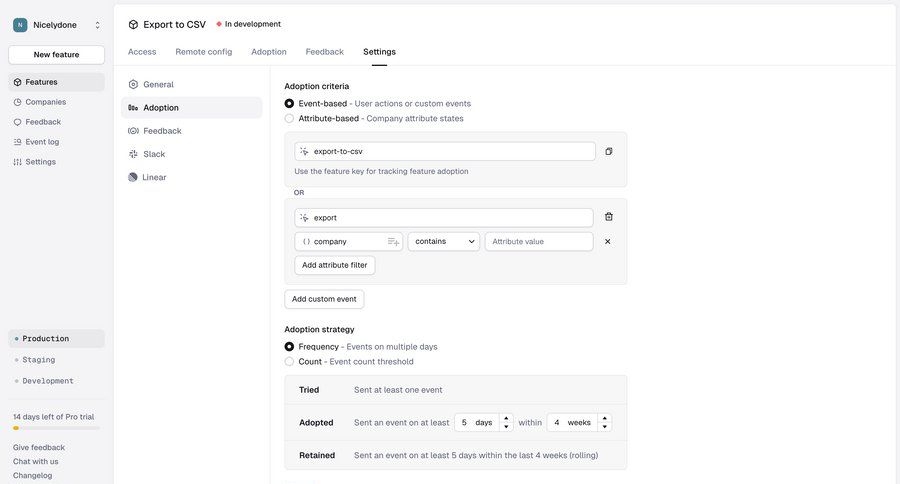Click the Adoption section chart icon
Screen dimensions: 900x484
coord(133,108)
